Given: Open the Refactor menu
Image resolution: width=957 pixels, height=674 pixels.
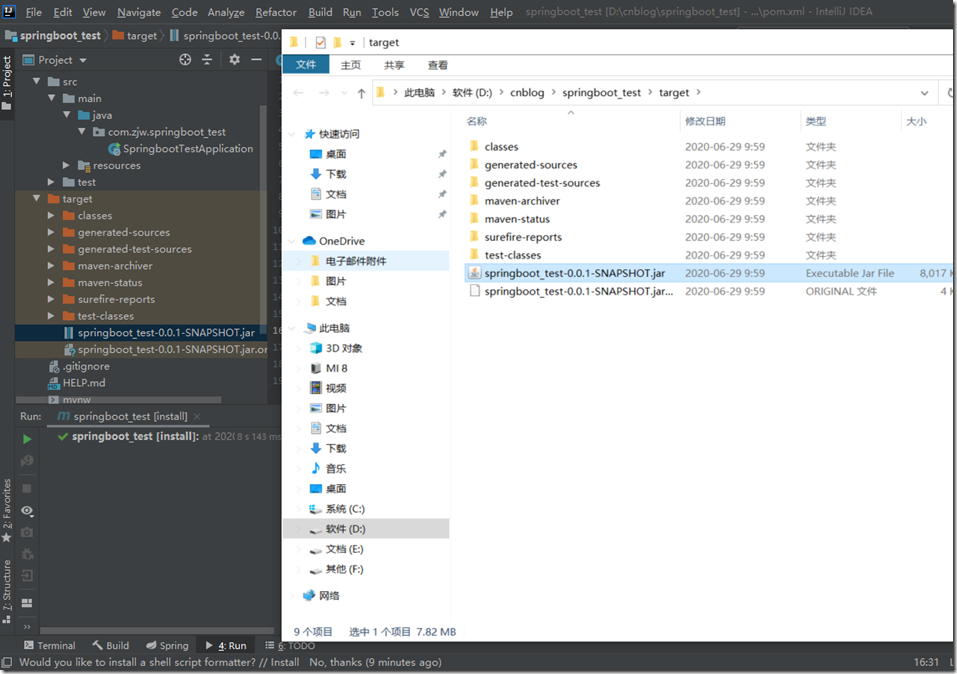Looking at the screenshot, I should click(x=275, y=12).
